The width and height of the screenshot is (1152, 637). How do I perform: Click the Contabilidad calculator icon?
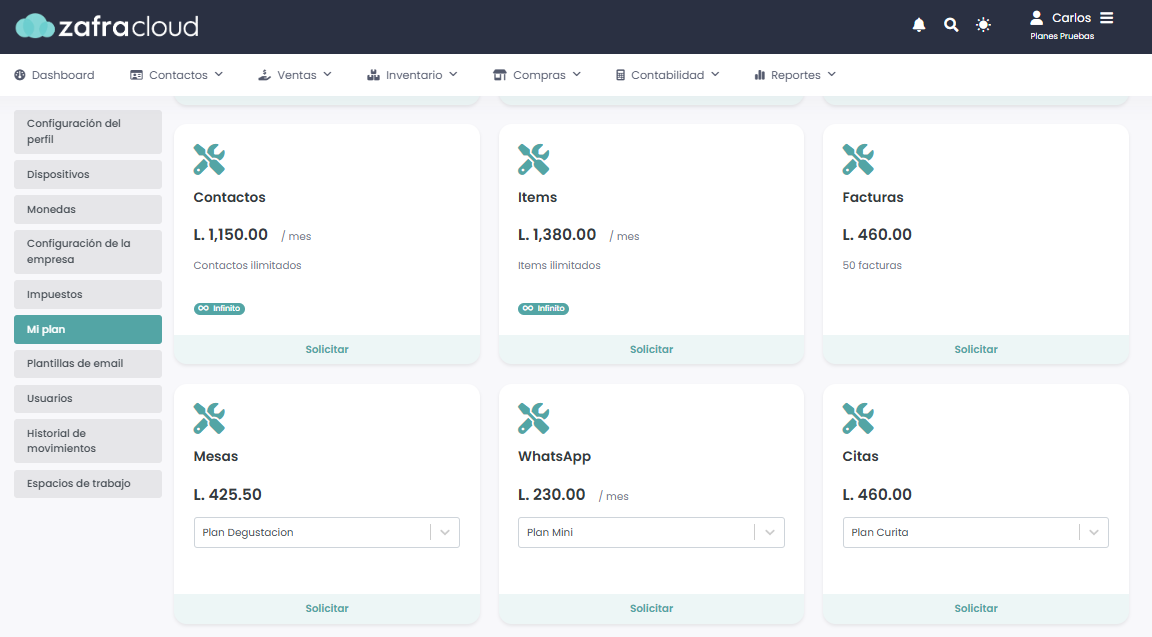click(620, 75)
